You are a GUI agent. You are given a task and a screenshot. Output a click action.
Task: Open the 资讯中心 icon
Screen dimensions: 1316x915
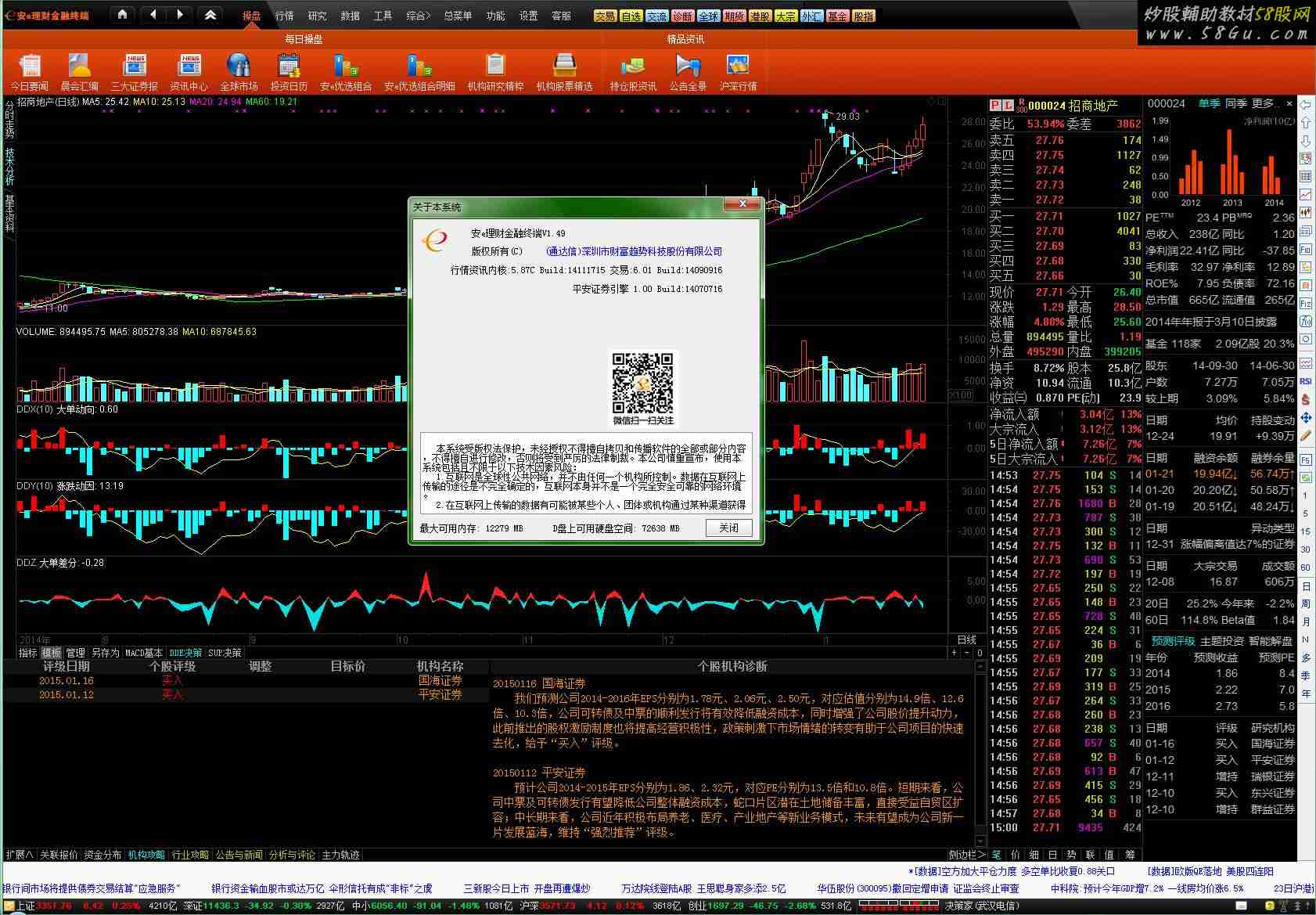[189, 72]
